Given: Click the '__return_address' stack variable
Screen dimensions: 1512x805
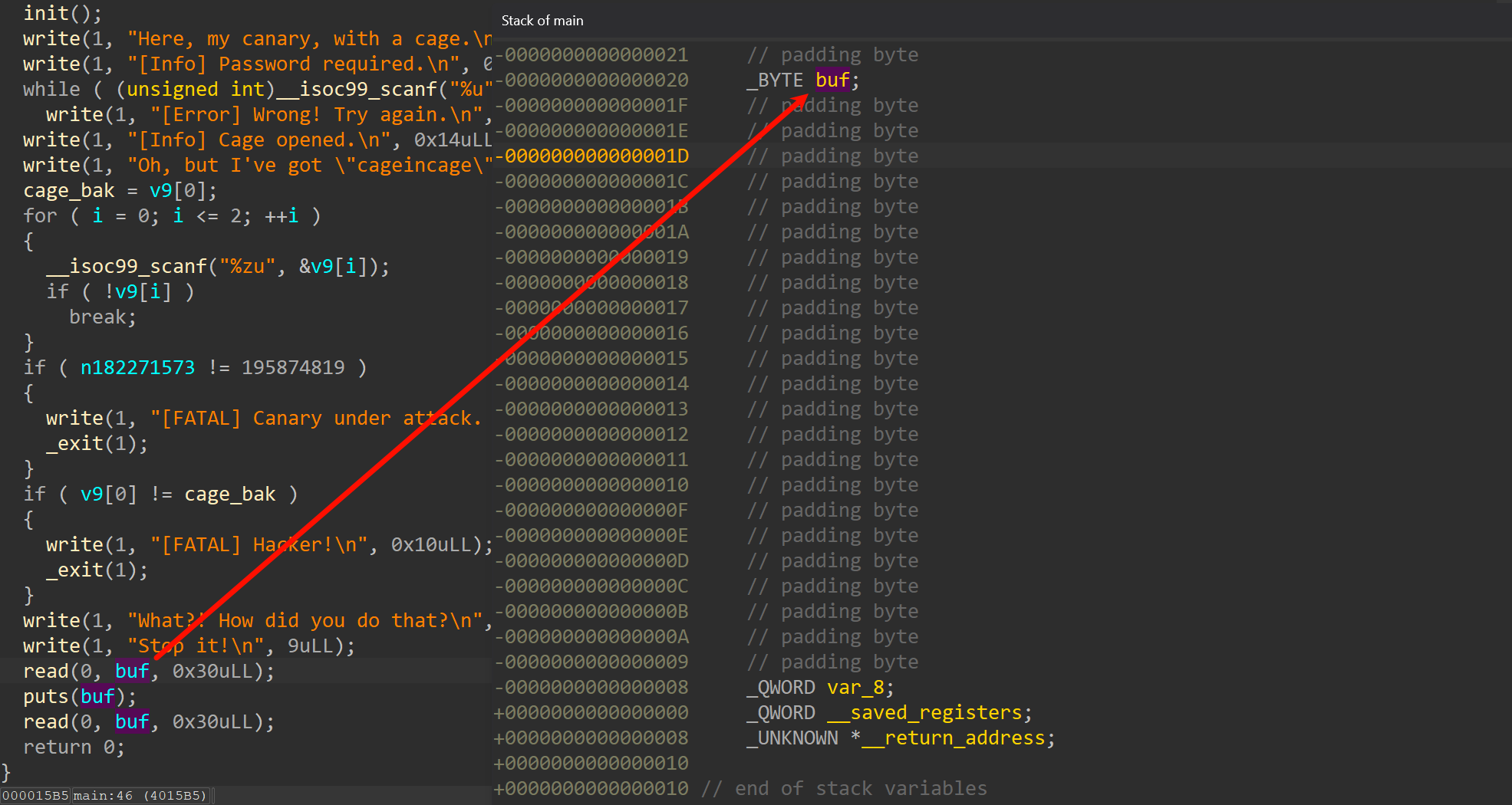Looking at the screenshot, I should point(953,738).
